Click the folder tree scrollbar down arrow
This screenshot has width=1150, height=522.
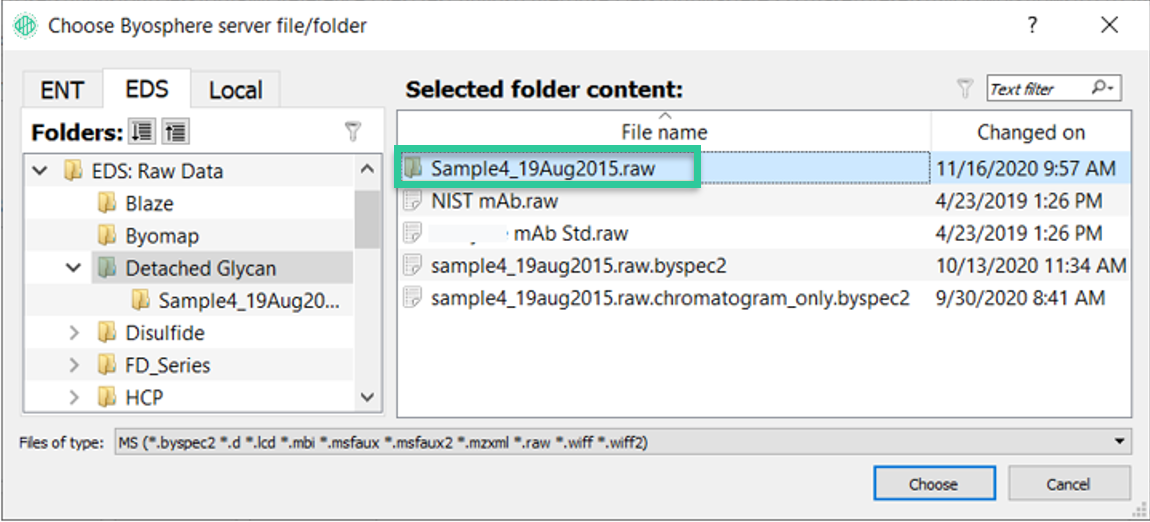pyautogui.click(x=368, y=397)
